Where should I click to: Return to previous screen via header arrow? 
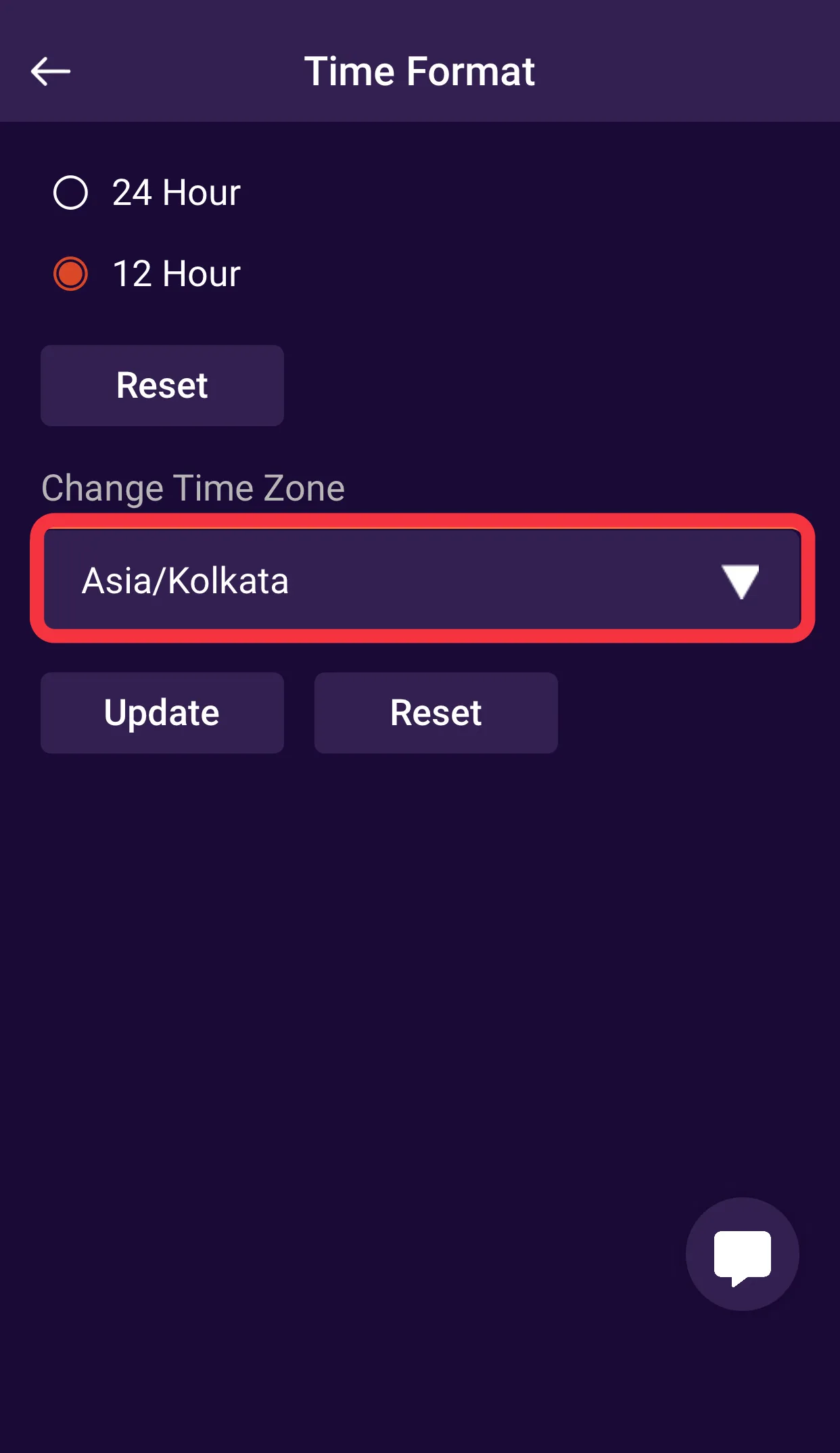(x=51, y=71)
